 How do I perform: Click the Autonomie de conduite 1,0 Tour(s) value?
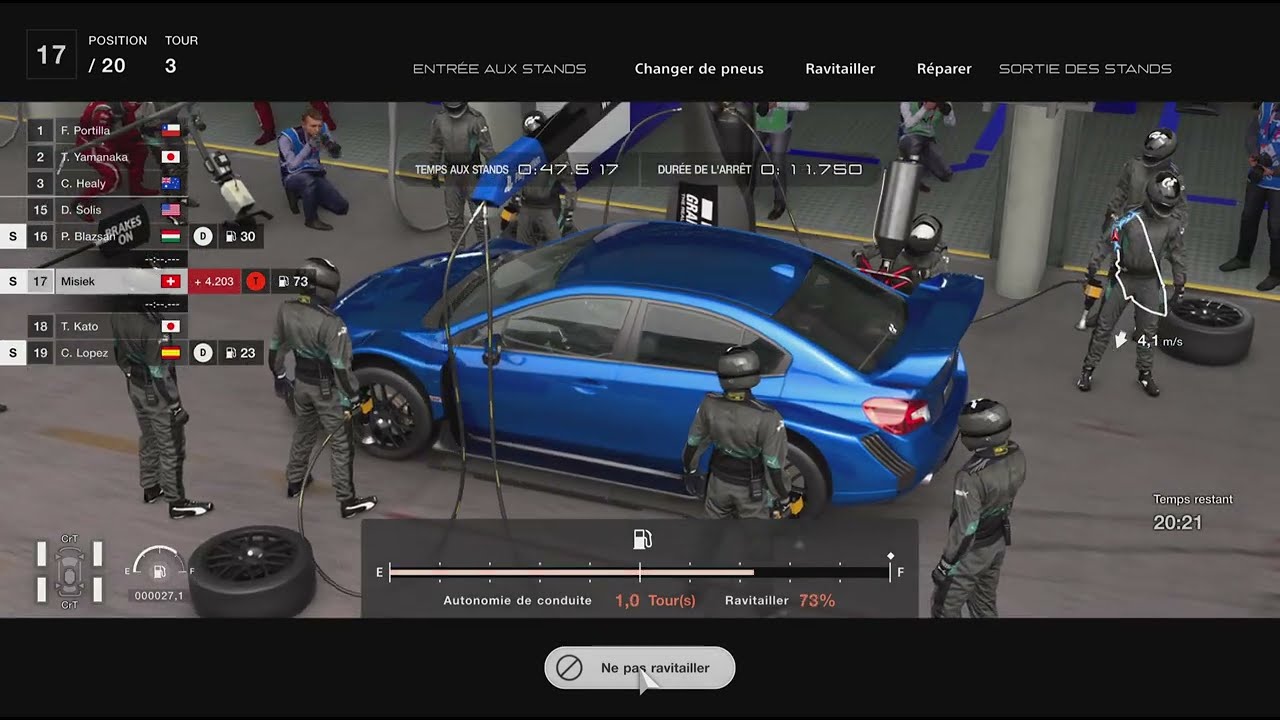click(x=655, y=601)
